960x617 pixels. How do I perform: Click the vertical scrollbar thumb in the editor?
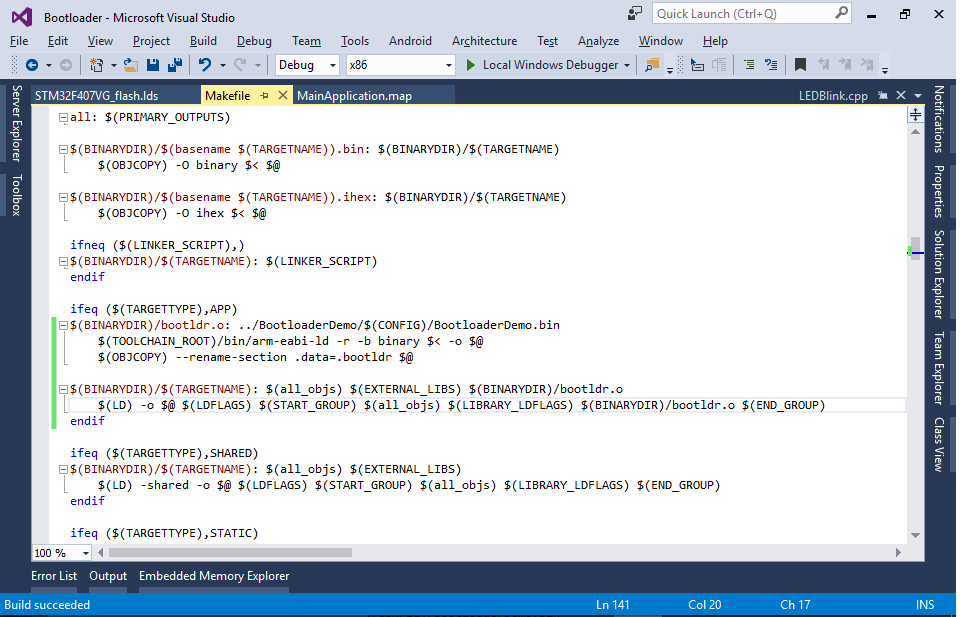[x=915, y=248]
